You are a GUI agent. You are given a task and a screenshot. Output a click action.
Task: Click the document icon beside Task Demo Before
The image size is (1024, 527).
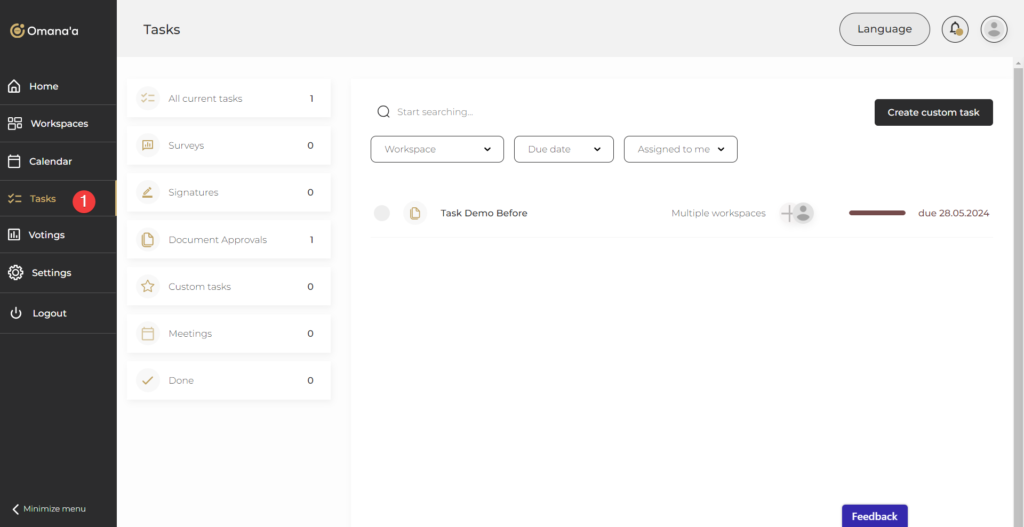pyautogui.click(x=414, y=213)
